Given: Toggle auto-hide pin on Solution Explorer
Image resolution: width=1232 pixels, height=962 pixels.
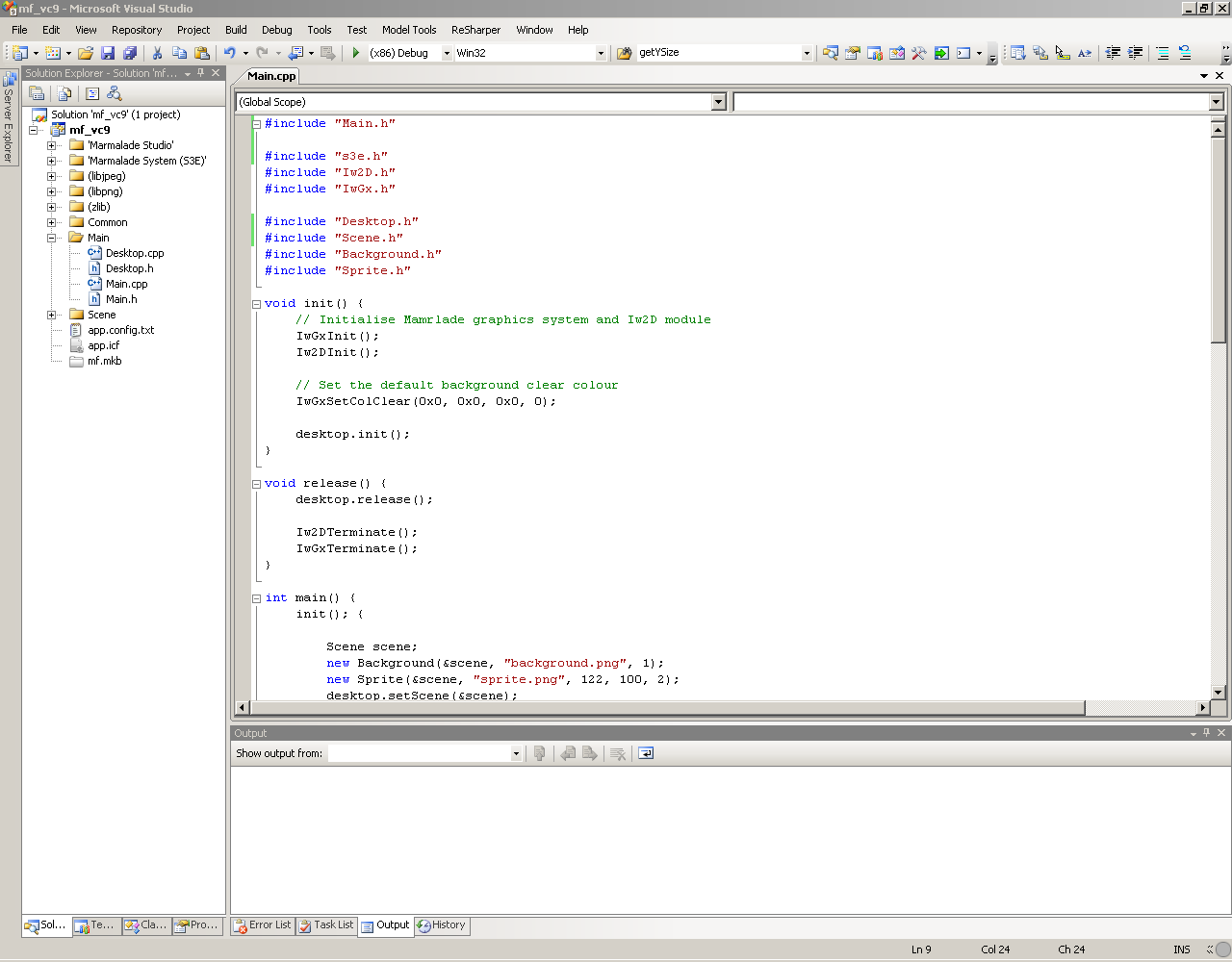Looking at the screenshot, I should 201,73.
